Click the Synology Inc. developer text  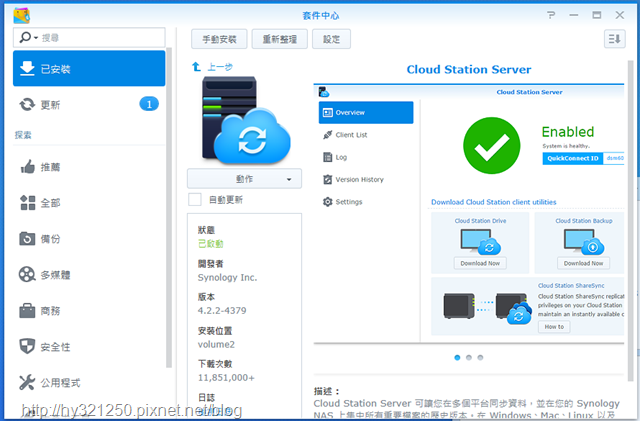coord(227,278)
